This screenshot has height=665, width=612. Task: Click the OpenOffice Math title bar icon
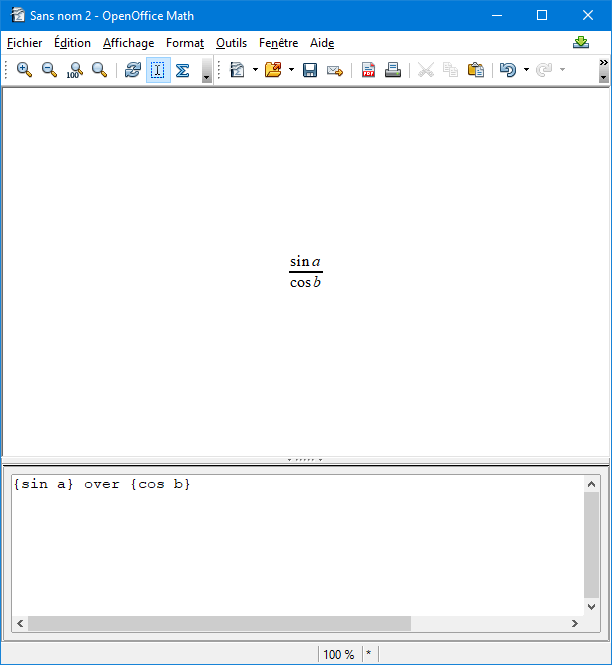point(18,15)
